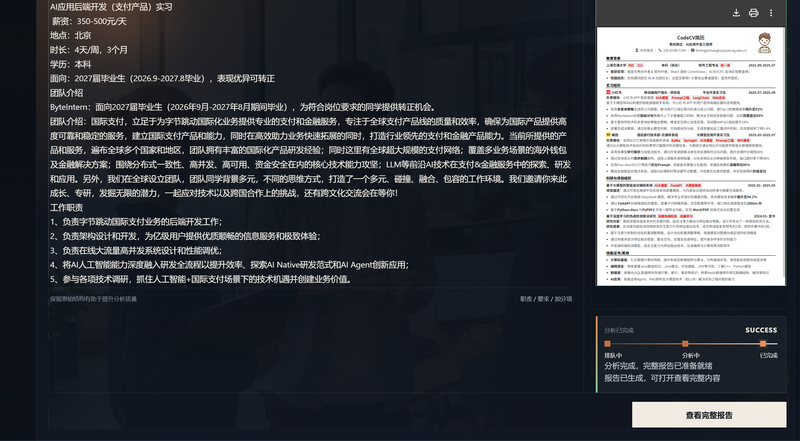Click the 查看完整报告 button
800x441 pixels.
click(709, 415)
